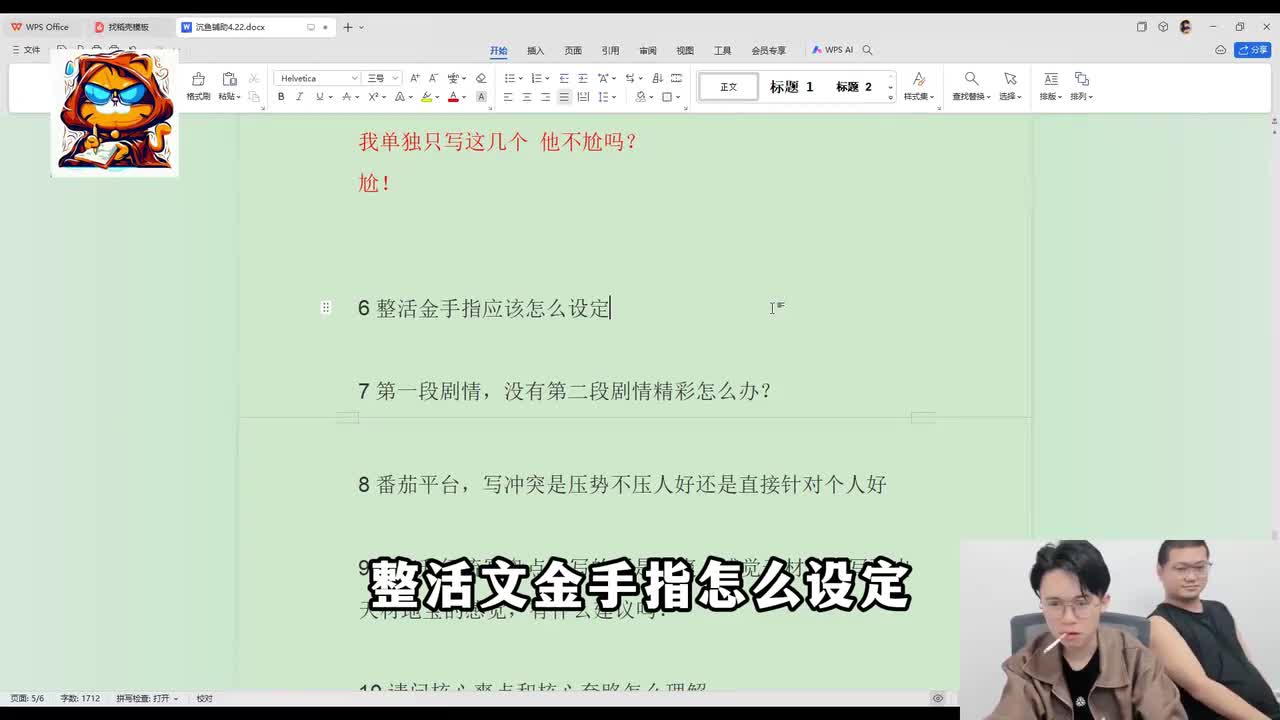Click the phonetic guide (pinyin) icon
This screenshot has width=1280, height=720.
[454, 78]
